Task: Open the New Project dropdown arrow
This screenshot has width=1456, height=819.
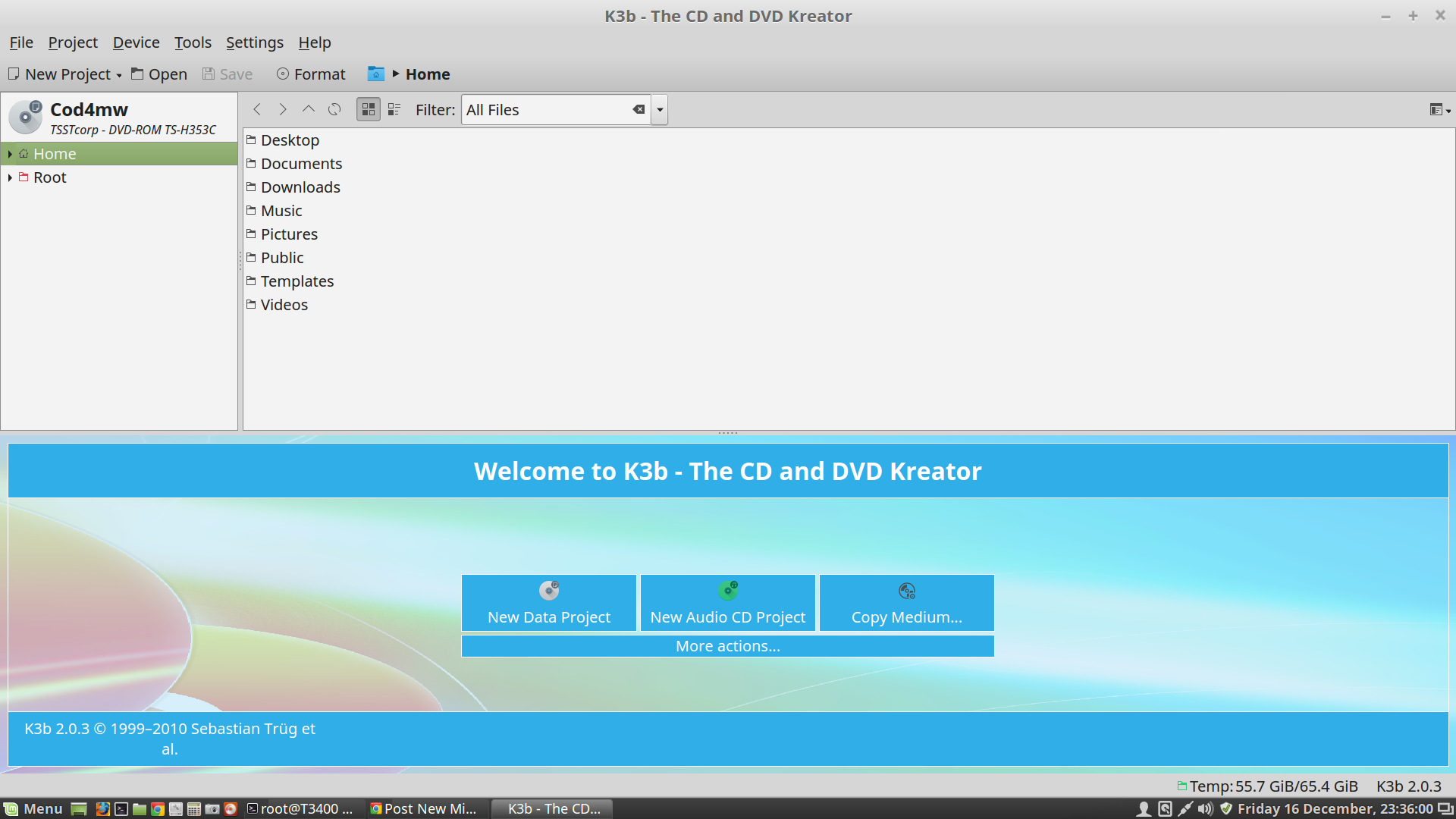Action: [119, 75]
